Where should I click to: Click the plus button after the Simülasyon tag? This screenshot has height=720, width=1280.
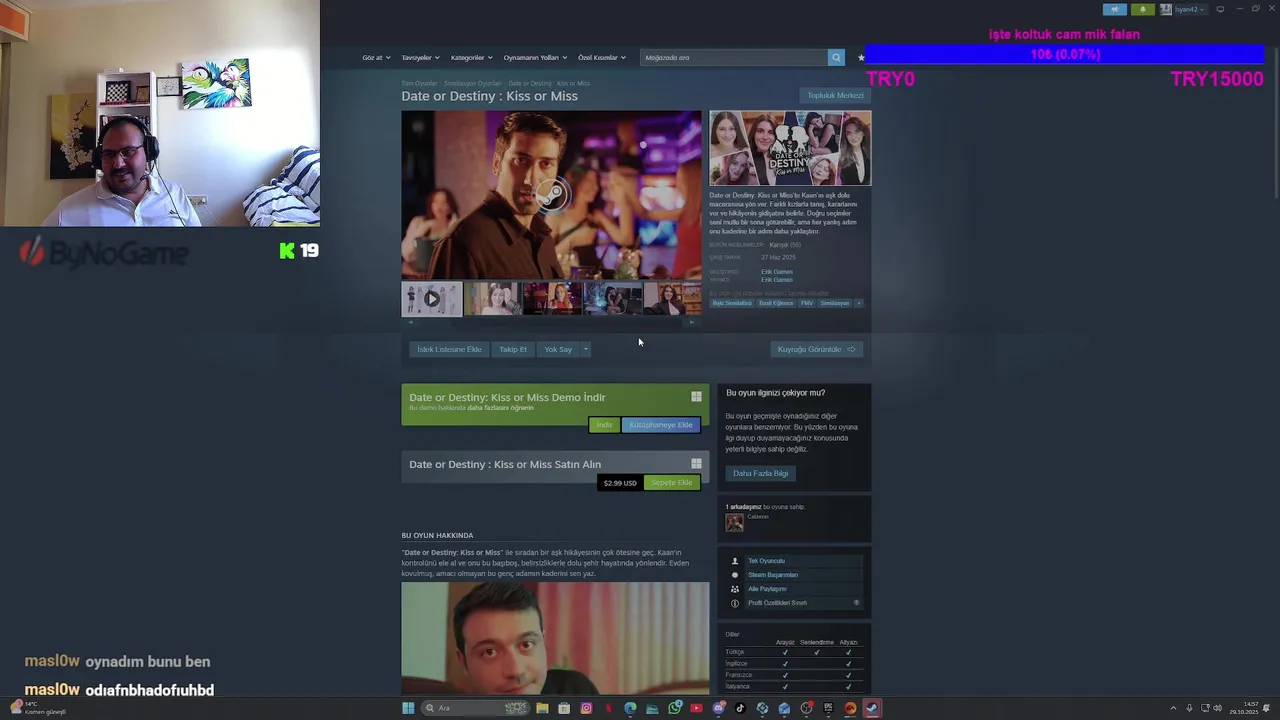click(x=858, y=303)
